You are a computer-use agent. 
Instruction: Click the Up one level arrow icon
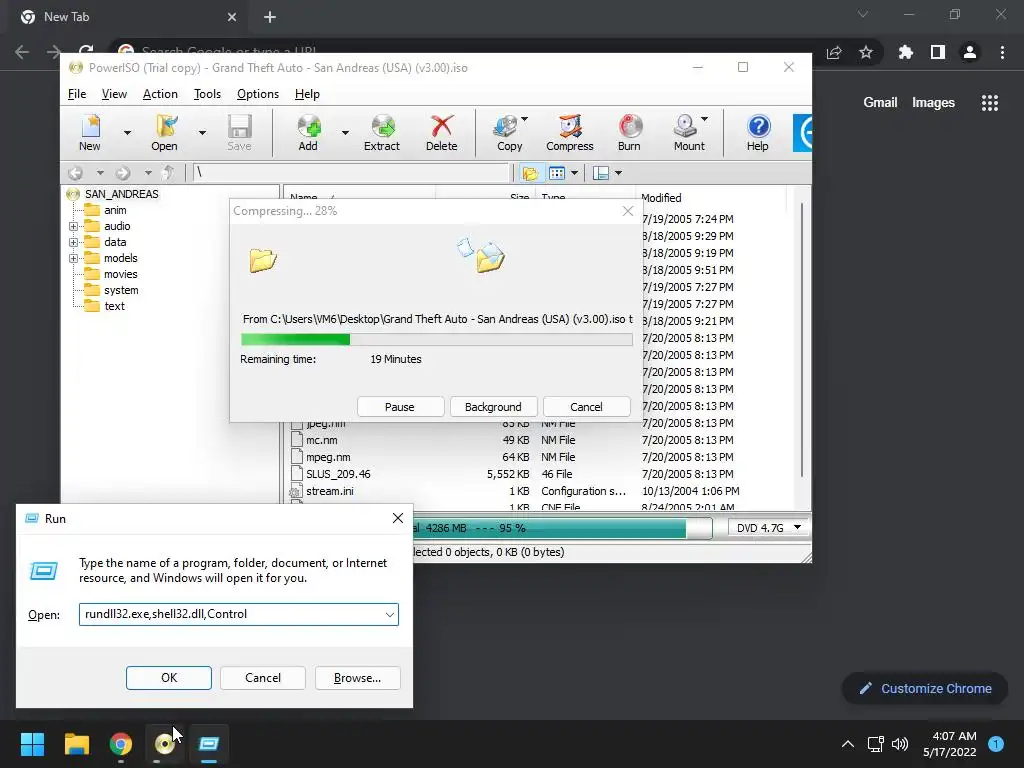coord(168,173)
